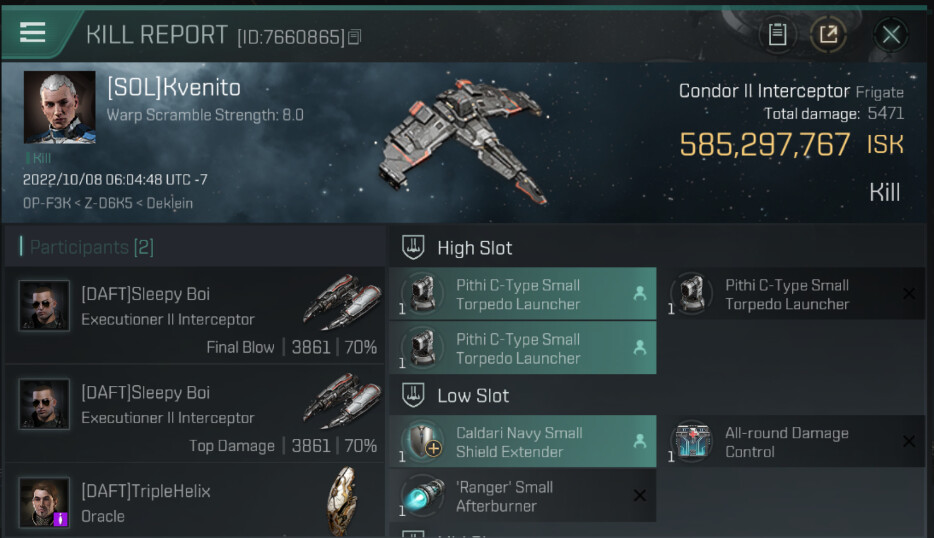This screenshot has height=538, width=934.
Task: Select first highlighted Pithi C-Type Torpedo Launcher row
Action: coord(522,294)
